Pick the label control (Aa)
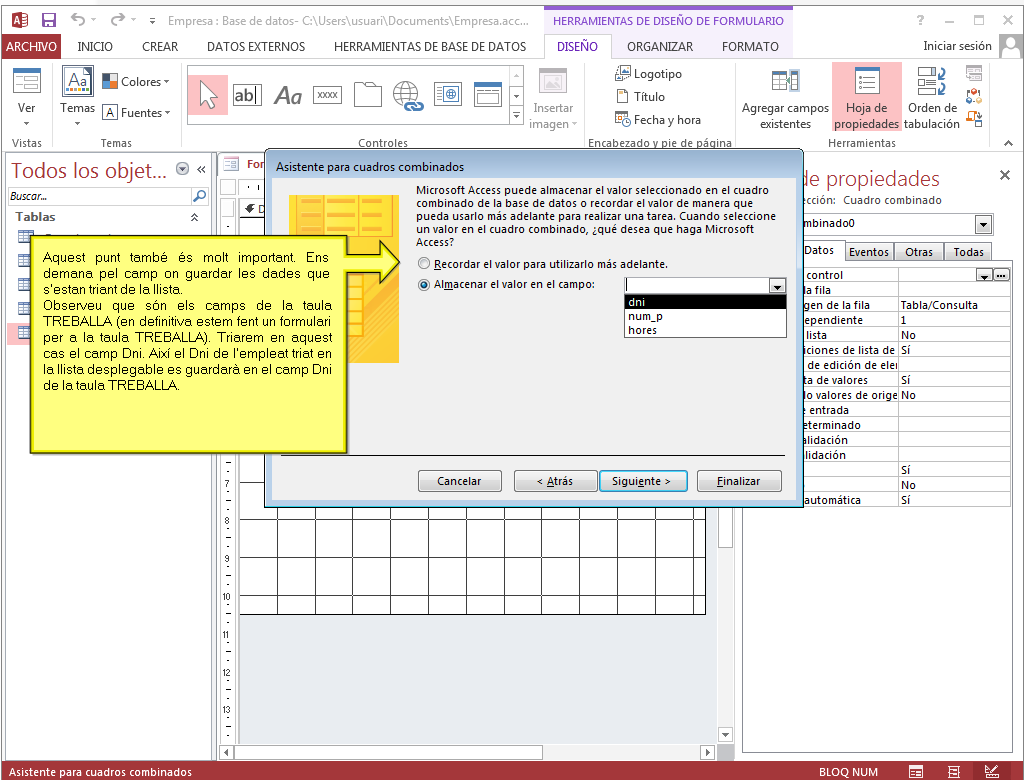Screen dimensions: 1024x780 287,96
